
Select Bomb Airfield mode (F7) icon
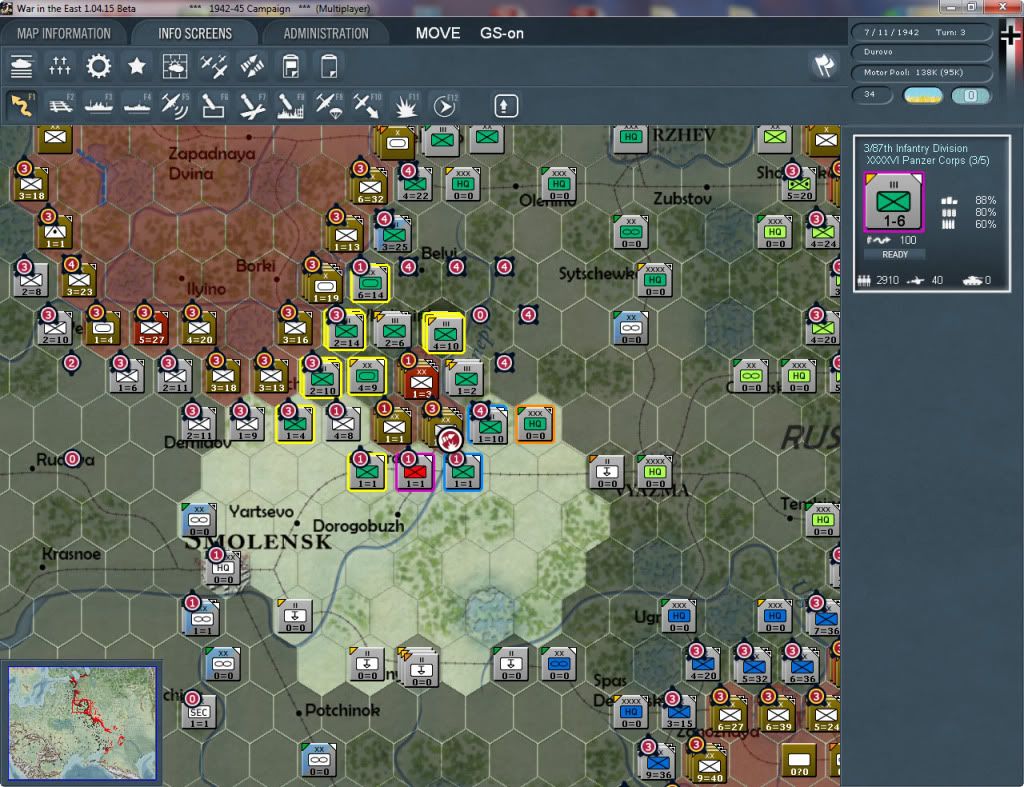tap(252, 105)
